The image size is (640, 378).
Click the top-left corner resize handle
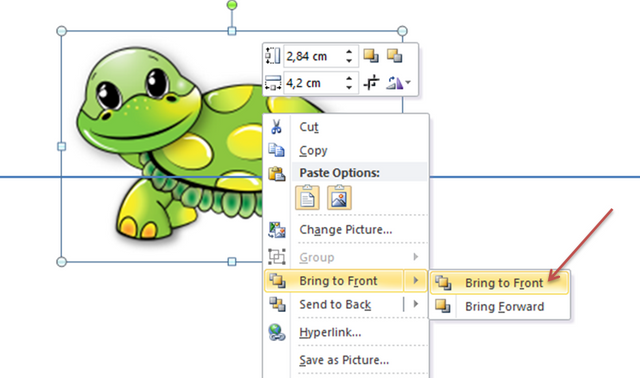[61, 31]
